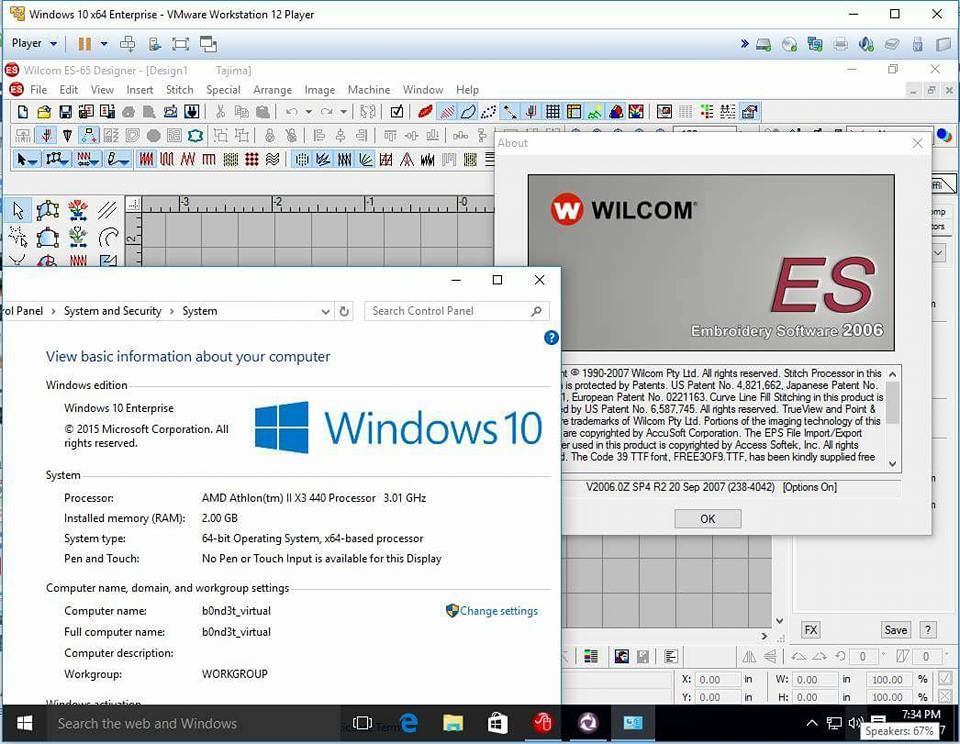
Task: Select the Tatami fill stitch icon
Action: point(230,159)
